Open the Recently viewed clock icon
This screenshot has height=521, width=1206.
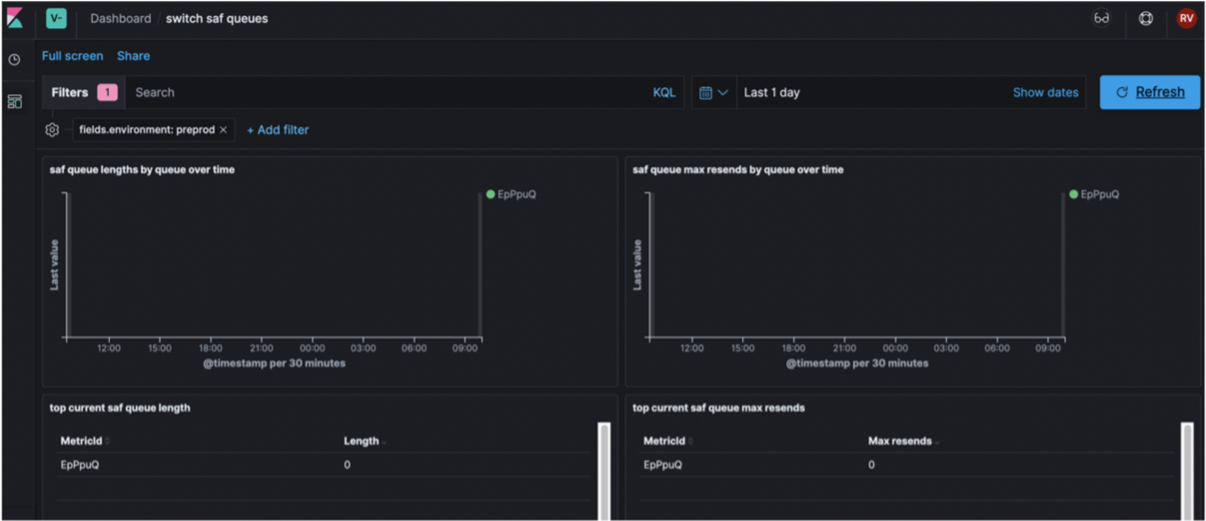(15, 60)
